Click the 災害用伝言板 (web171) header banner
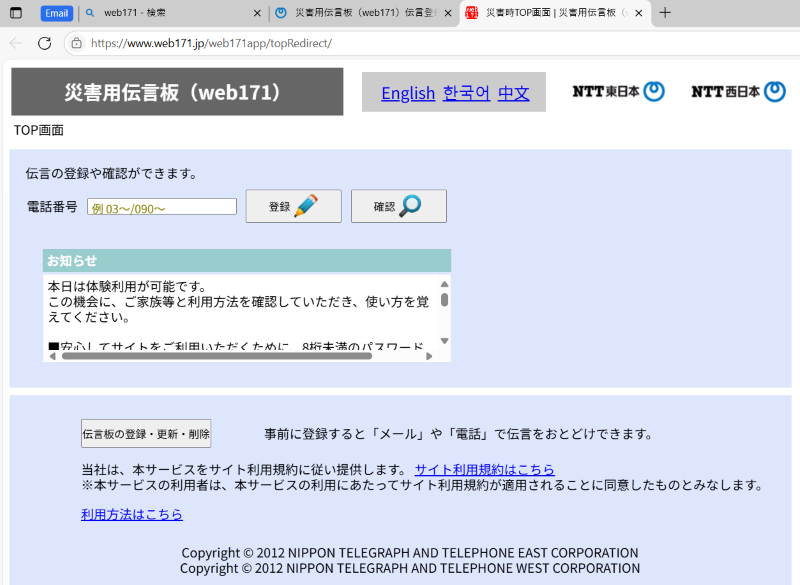Viewport: 800px width, 585px height. point(177,92)
